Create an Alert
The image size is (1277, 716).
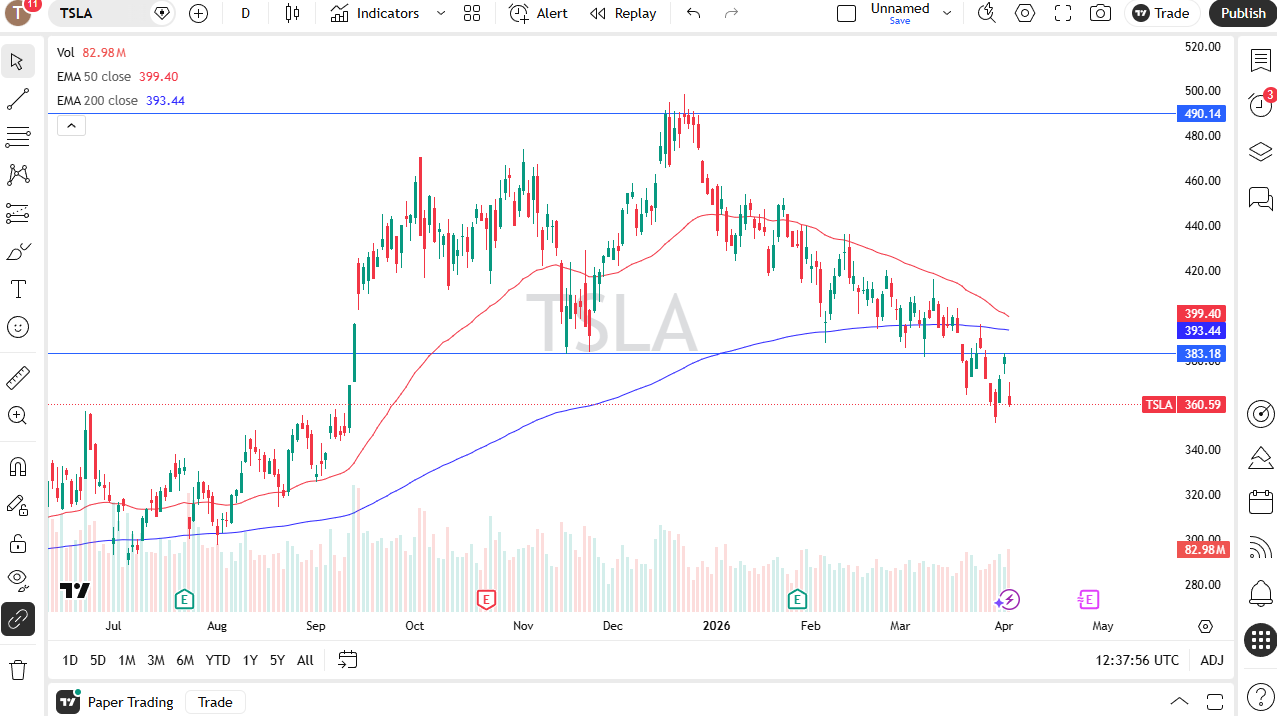point(538,13)
